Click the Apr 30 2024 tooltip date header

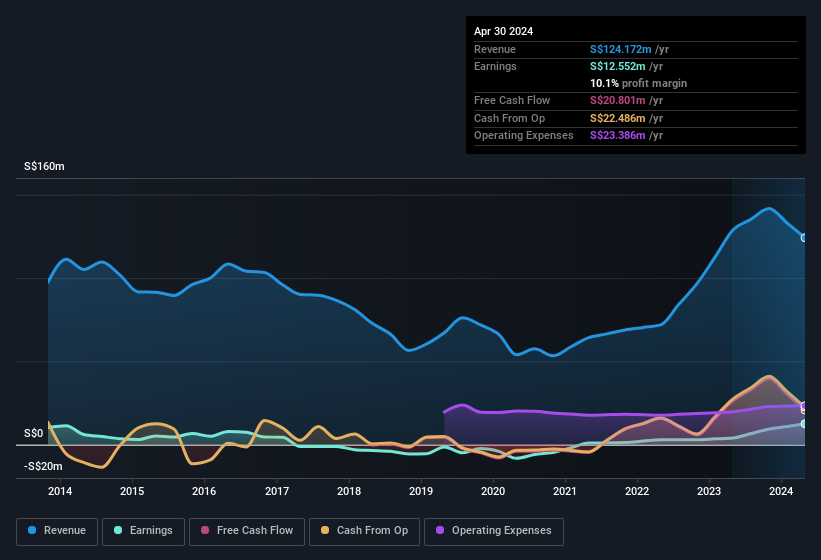tap(504, 31)
